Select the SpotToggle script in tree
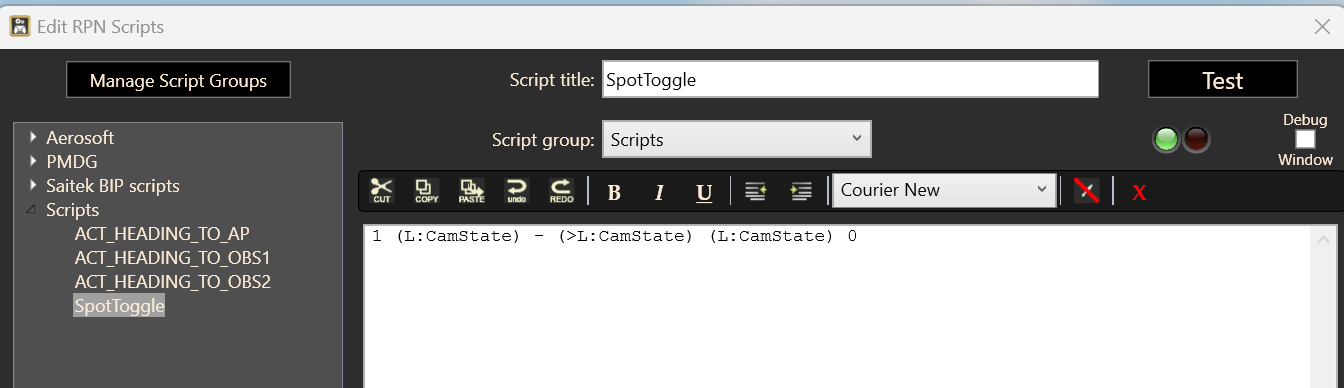1344x388 pixels. pyautogui.click(x=119, y=306)
